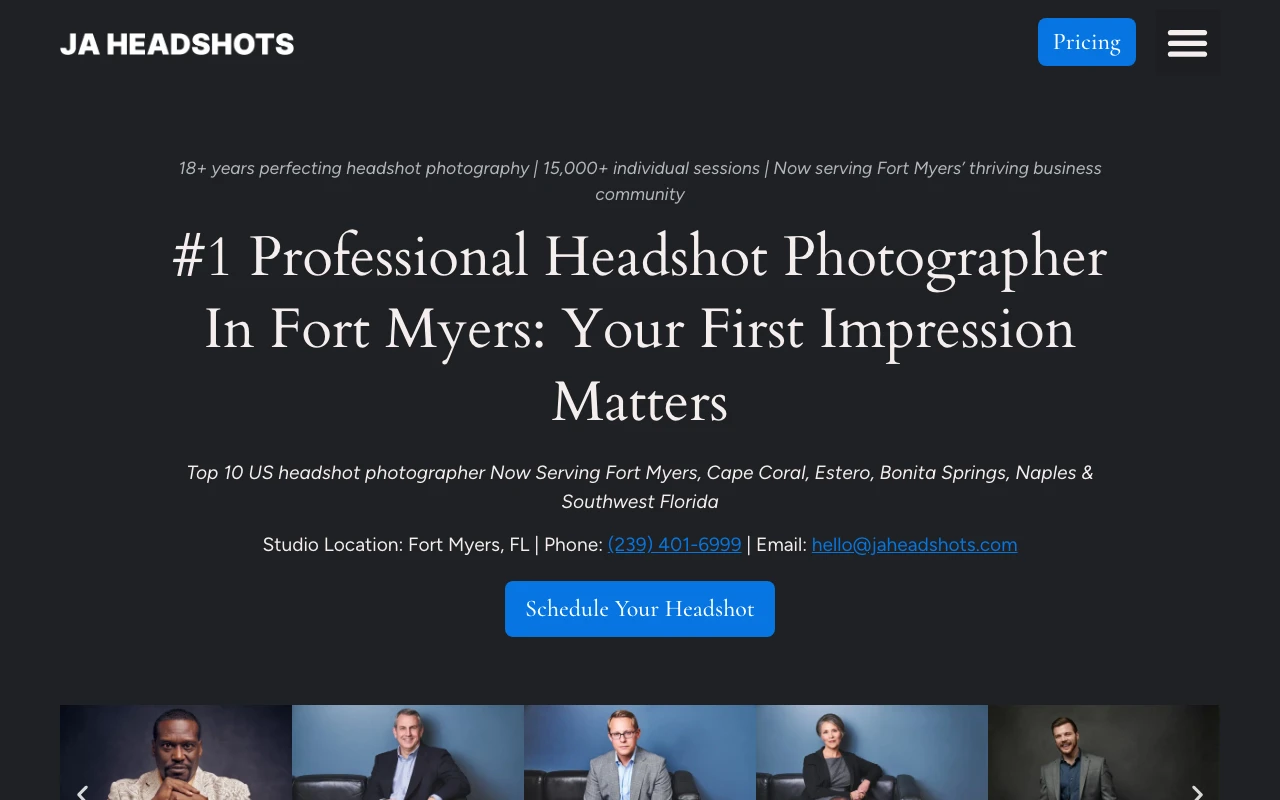
Task: Click the JA HEADSHOTS logo
Action: click(x=177, y=44)
